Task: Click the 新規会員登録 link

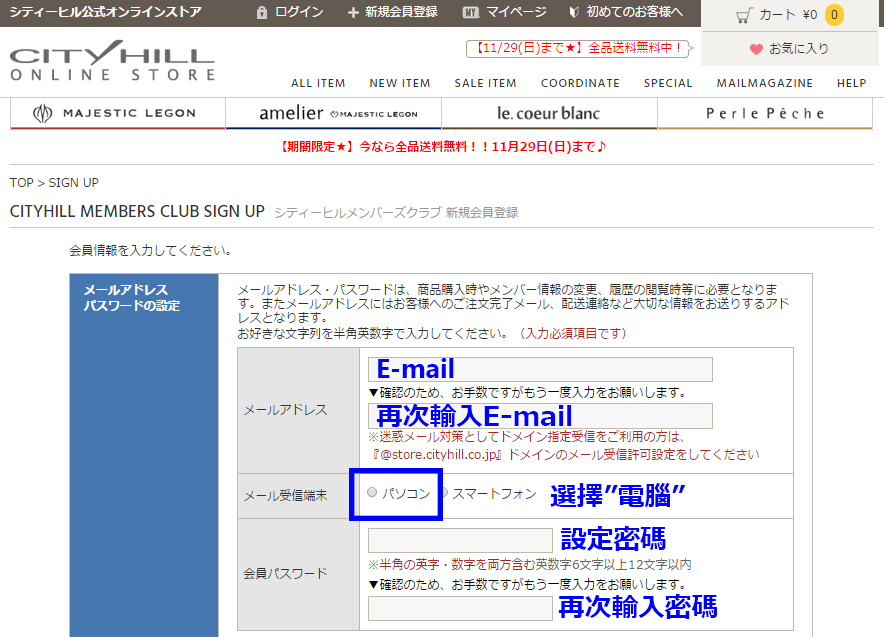Action: pos(401,12)
